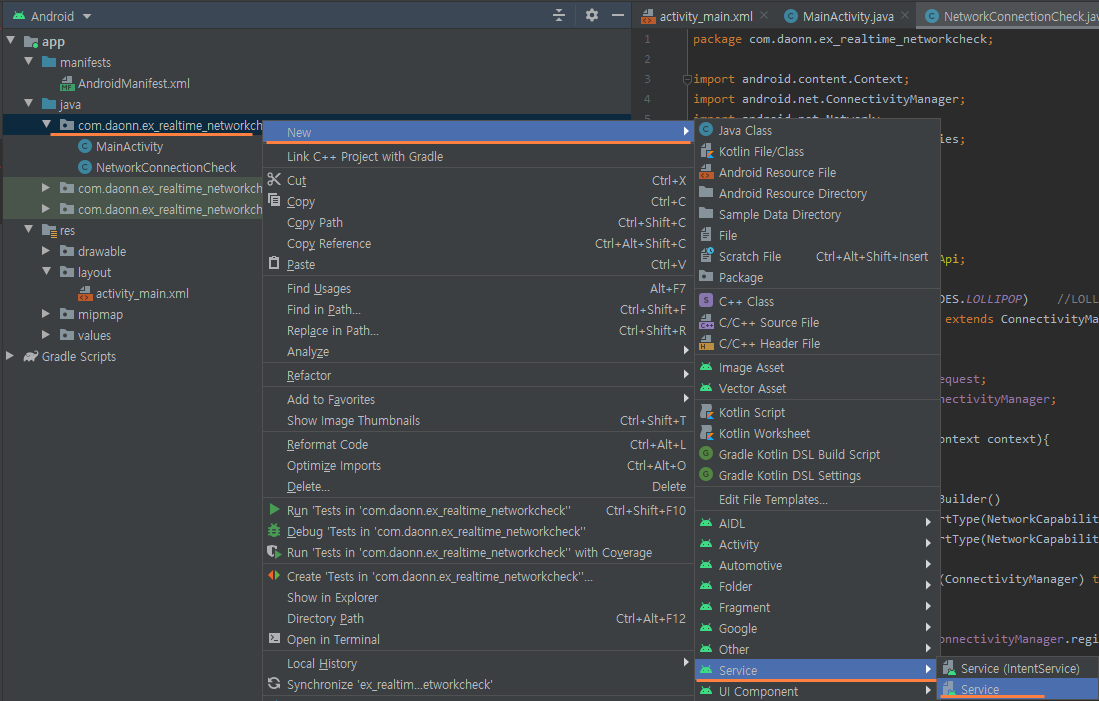This screenshot has width=1099, height=701.
Task: Expand the values folder
Action: [x=46, y=335]
